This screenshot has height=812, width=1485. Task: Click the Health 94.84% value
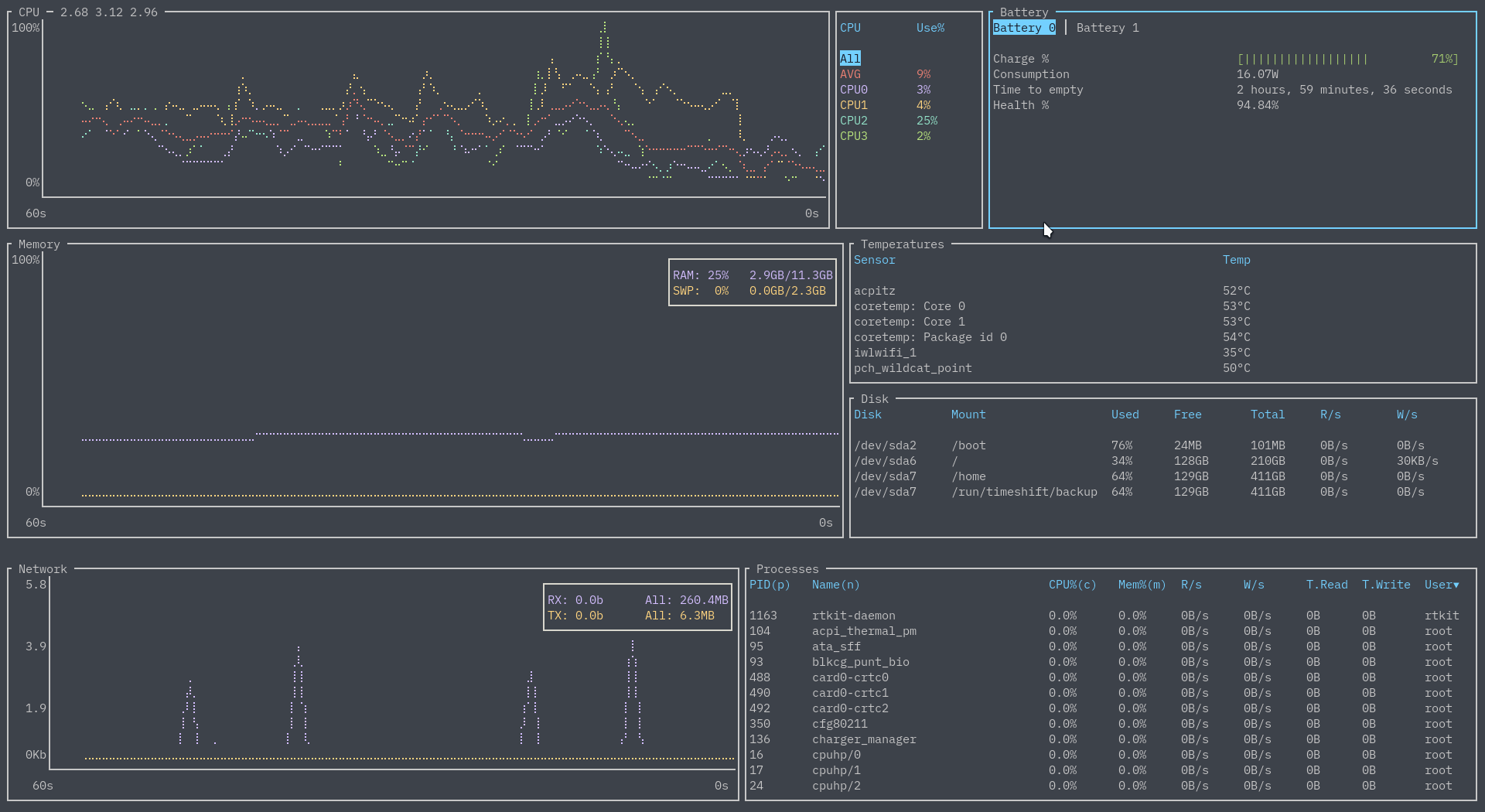pyautogui.click(x=1257, y=105)
